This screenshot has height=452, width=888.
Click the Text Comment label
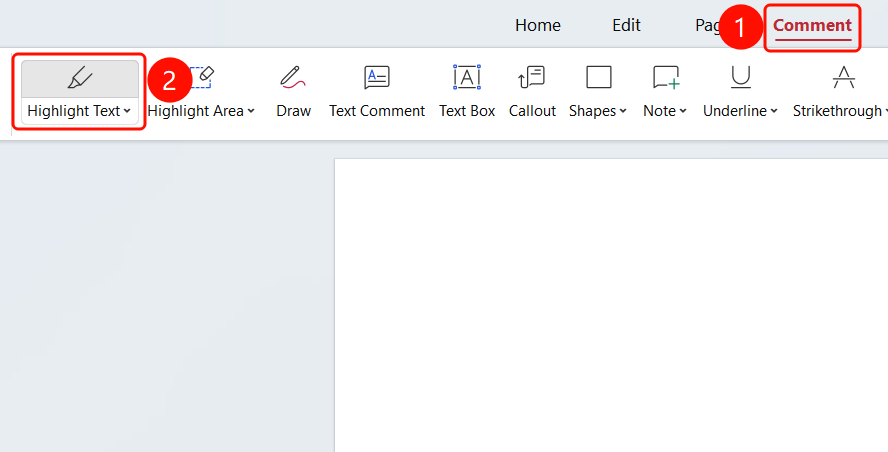[x=377, y=111]
